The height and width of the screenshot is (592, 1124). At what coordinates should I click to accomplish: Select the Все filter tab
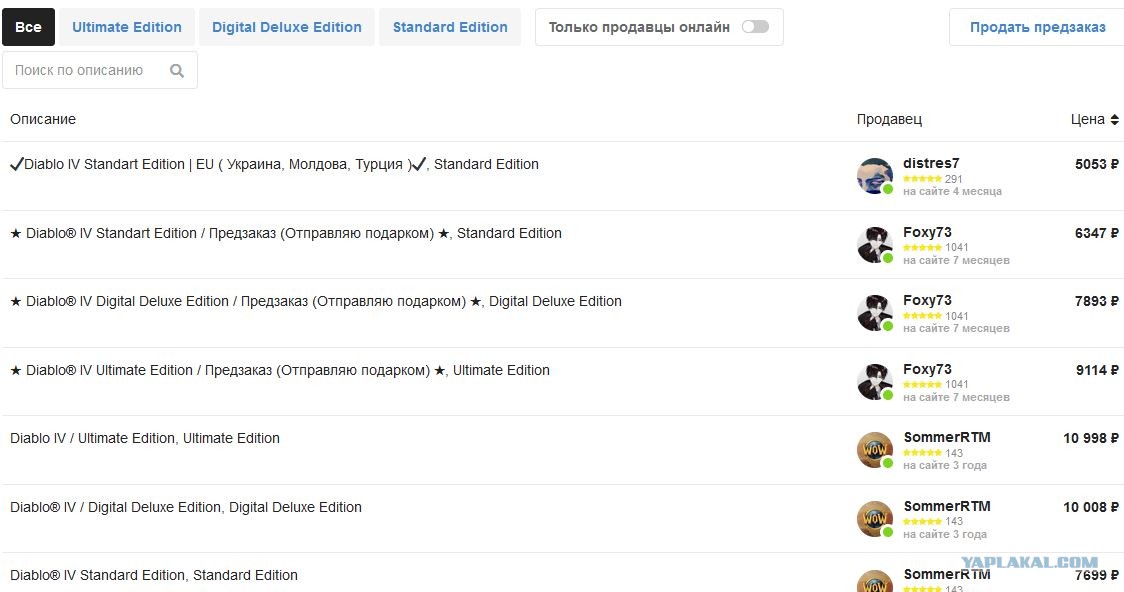(x=28, y=27)
